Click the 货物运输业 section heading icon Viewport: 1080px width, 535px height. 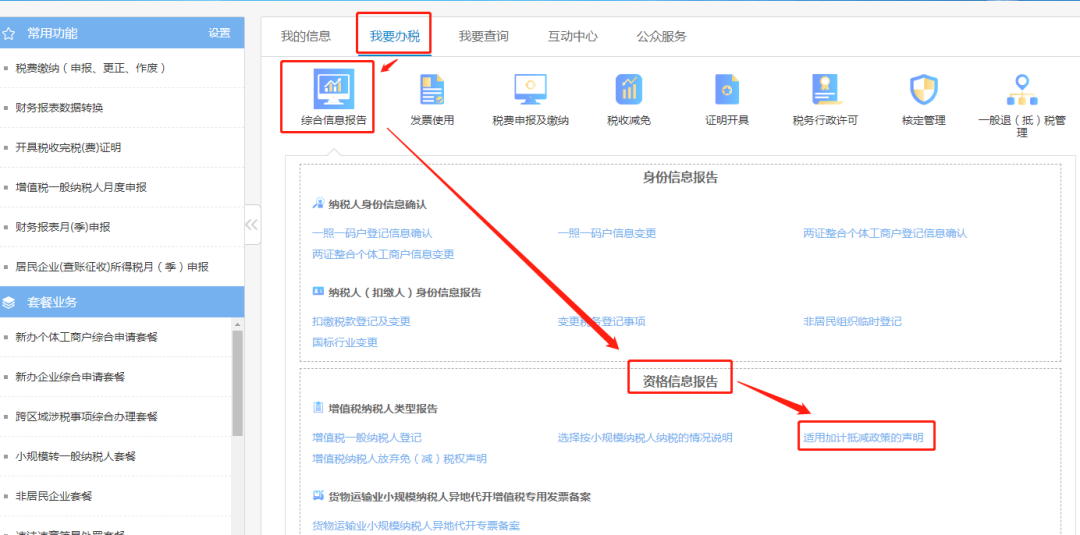pyautogui.click(x=318, y=496)
